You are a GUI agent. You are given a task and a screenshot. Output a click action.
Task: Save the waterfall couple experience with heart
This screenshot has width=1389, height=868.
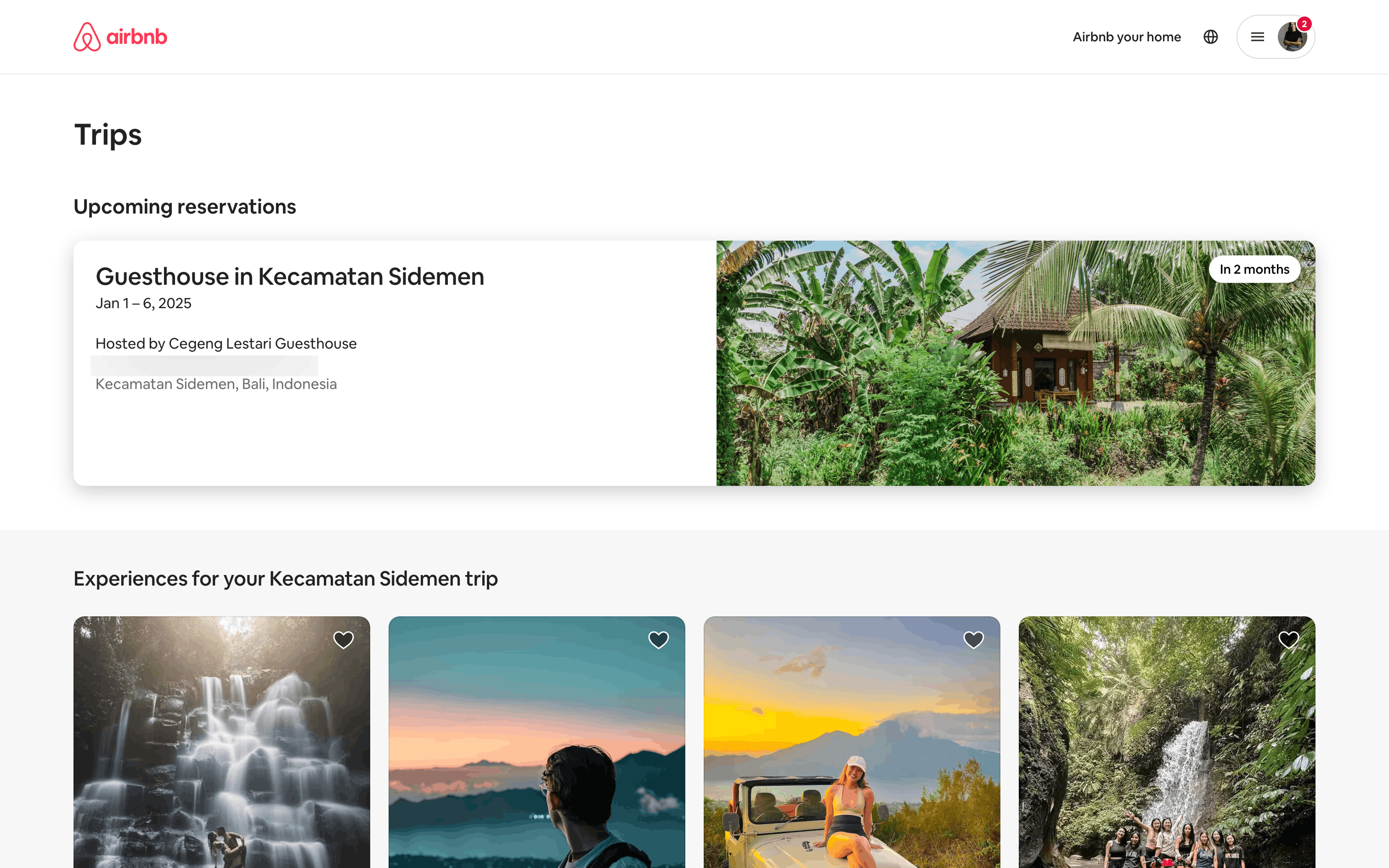[343, 639]
